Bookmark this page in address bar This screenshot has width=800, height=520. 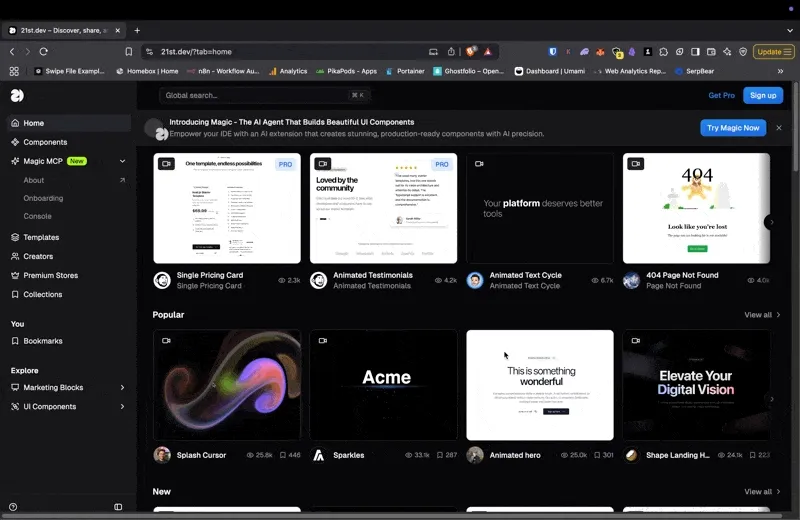(x=129, y=52)
